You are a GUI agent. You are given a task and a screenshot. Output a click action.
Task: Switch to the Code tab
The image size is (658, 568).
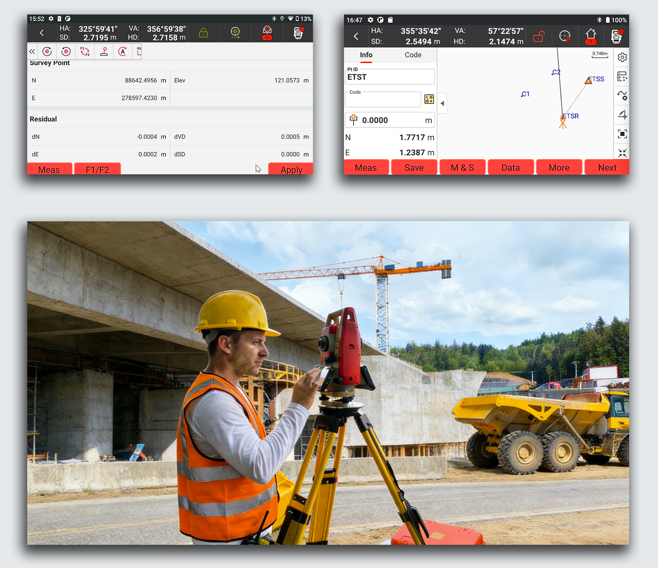[x=412, y=55]
